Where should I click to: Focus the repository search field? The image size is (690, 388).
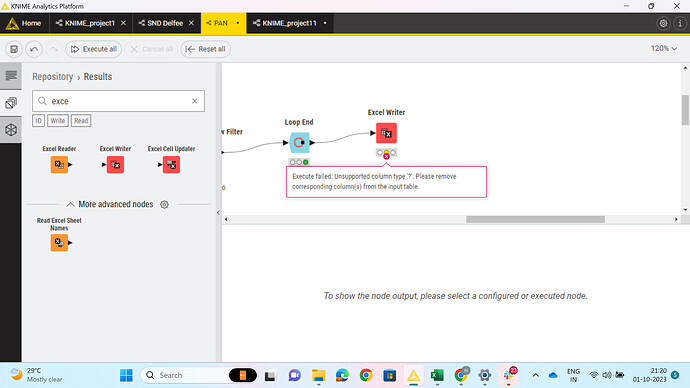click(x=118, y=101)
